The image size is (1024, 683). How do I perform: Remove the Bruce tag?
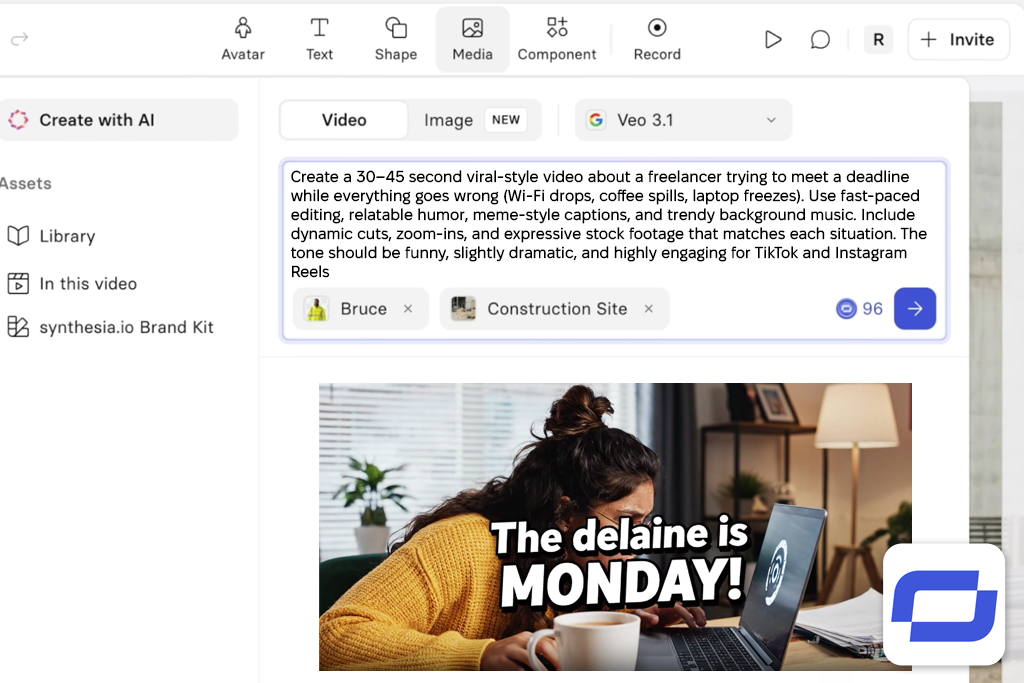click(x=408, y=309)
